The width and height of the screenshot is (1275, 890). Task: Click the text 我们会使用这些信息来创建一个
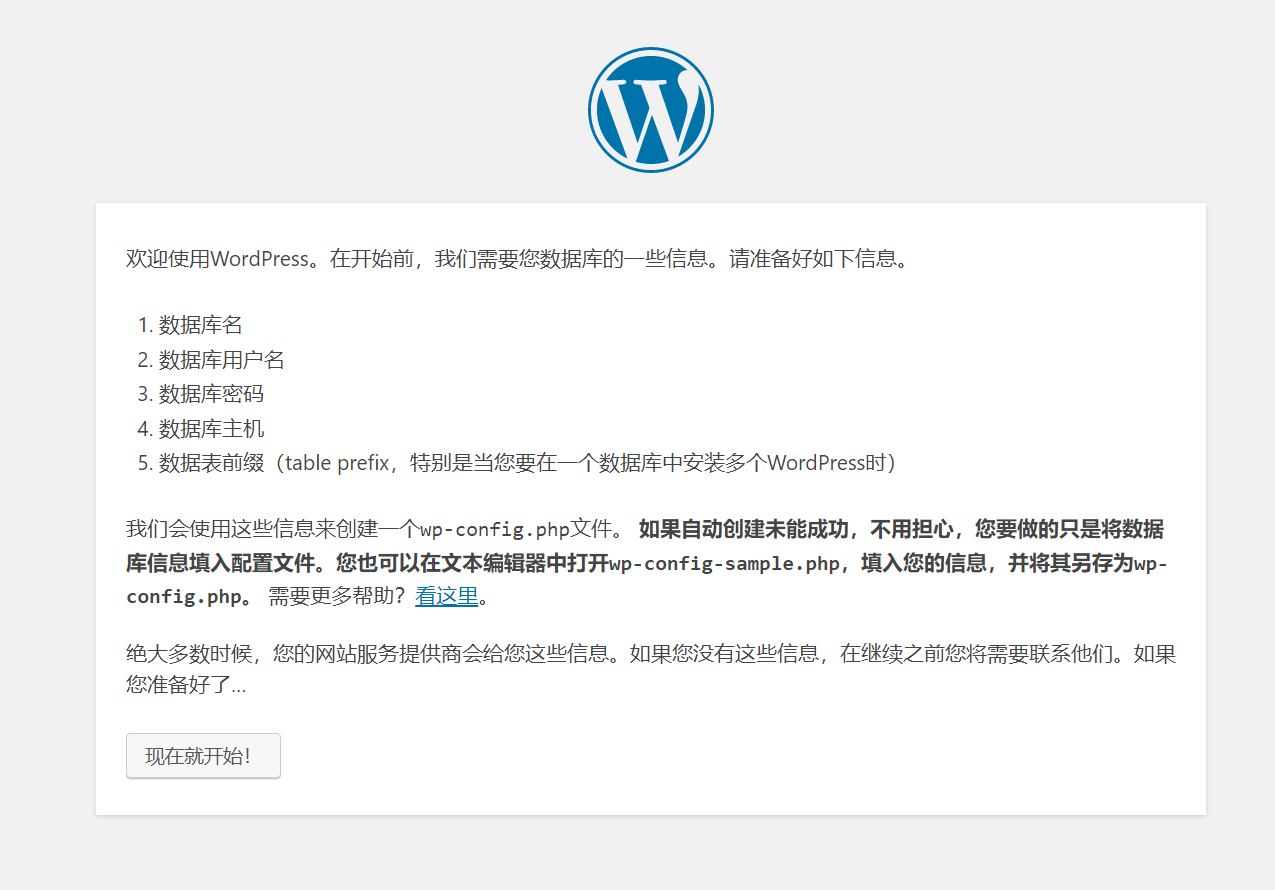273,530
